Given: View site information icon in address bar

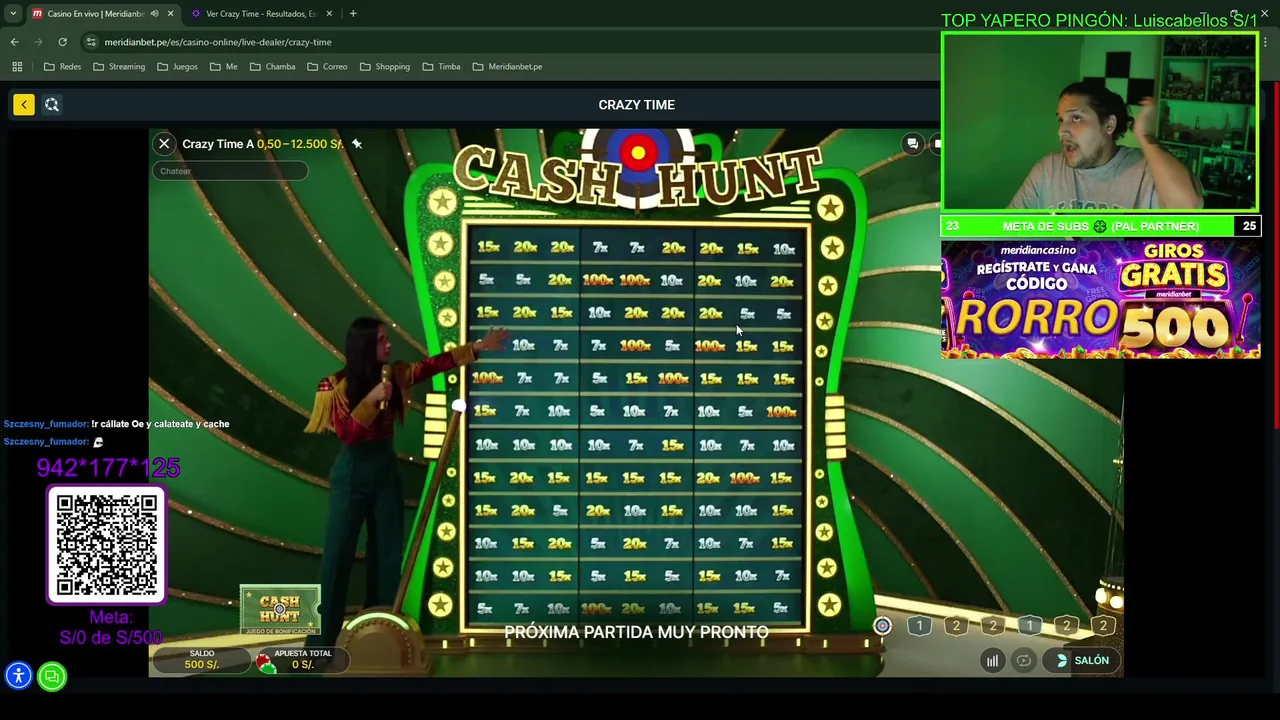Looking at the screenshot, I should [91, 42].
